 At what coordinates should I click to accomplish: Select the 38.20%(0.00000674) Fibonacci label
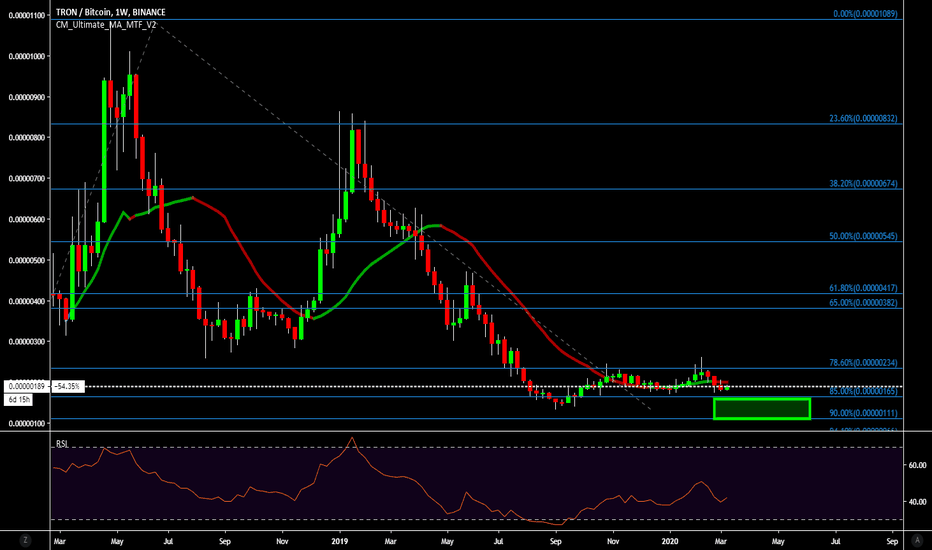pyautogui.click(x=864, y=184)
